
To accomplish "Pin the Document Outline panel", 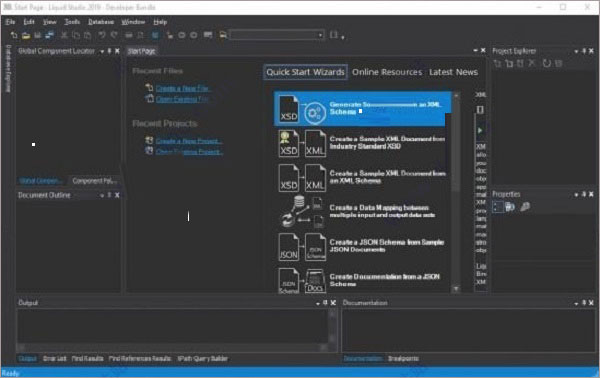I will 109,195.
